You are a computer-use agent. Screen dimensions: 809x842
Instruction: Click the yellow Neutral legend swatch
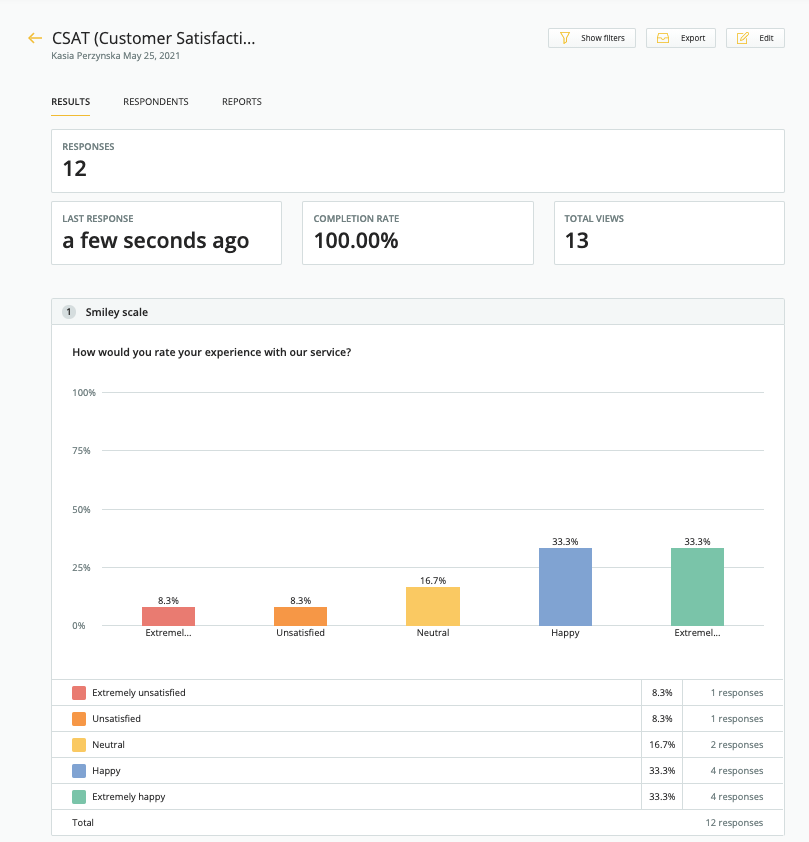pos(79,745)
